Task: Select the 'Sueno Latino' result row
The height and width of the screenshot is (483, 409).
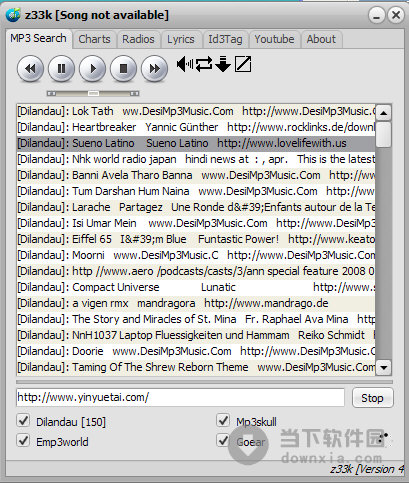Action: click(196, 143)
